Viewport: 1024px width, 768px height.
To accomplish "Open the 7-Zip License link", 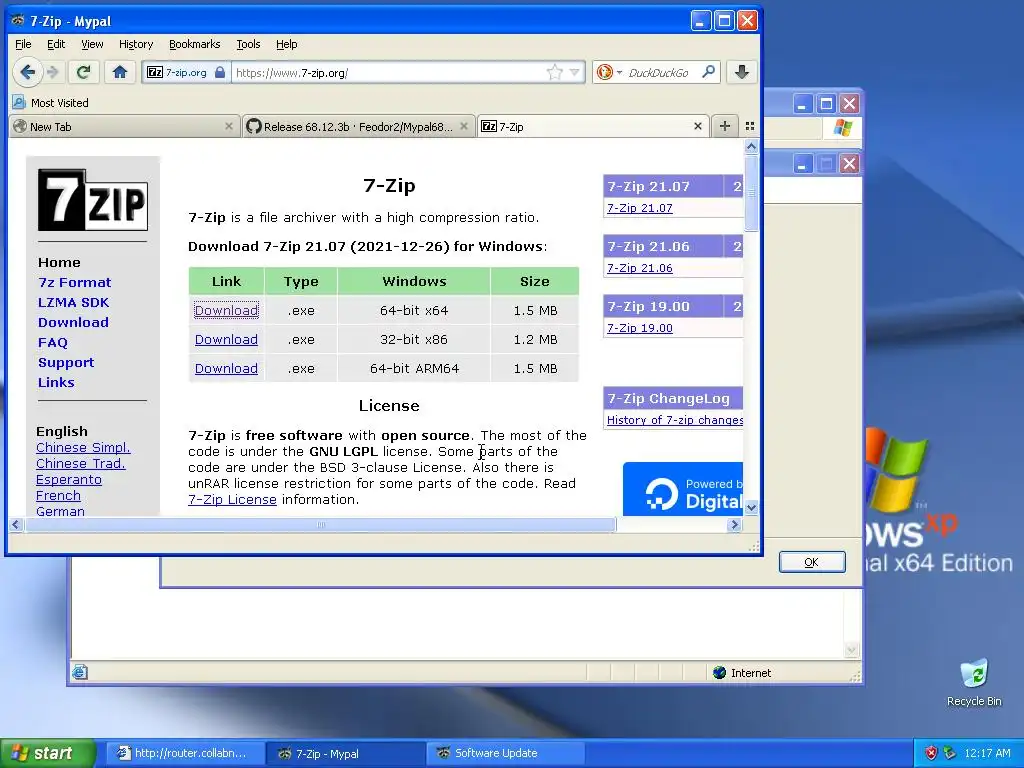I will (x=232, y=500).
